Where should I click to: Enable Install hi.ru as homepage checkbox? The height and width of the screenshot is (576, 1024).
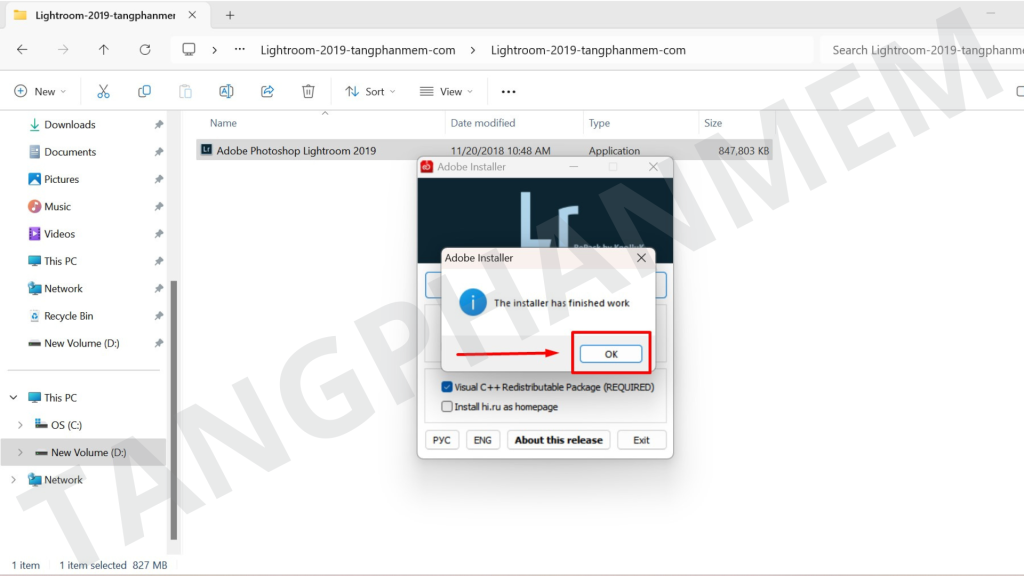pyautogui.click(x=447, y=407)
